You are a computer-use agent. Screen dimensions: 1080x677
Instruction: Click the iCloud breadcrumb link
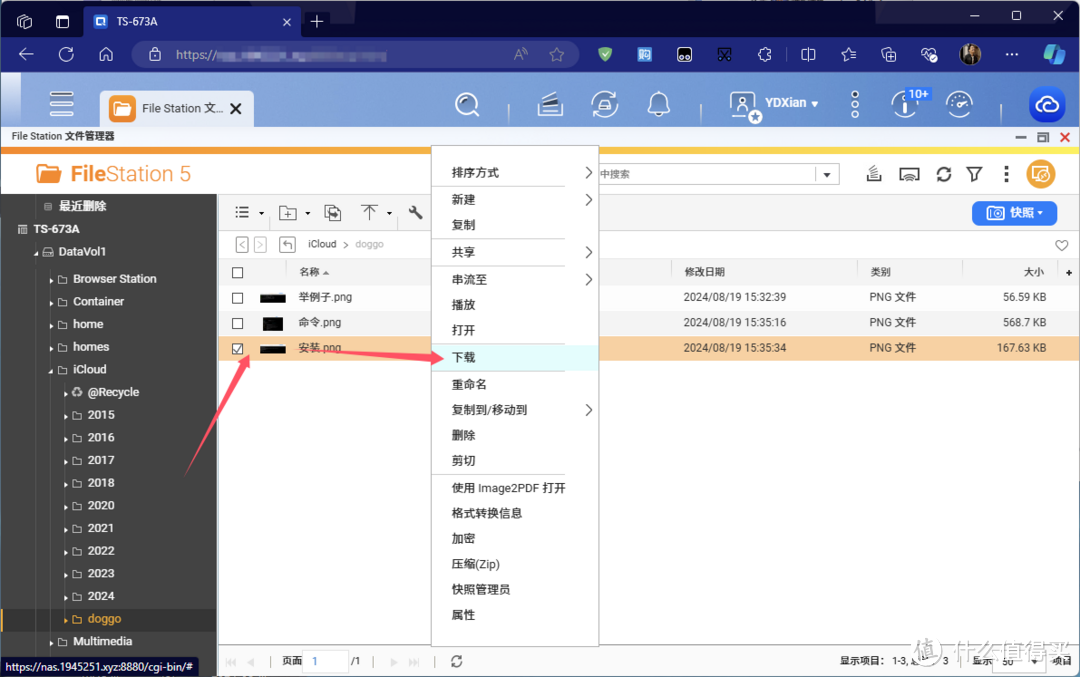[x=322, y=244]
